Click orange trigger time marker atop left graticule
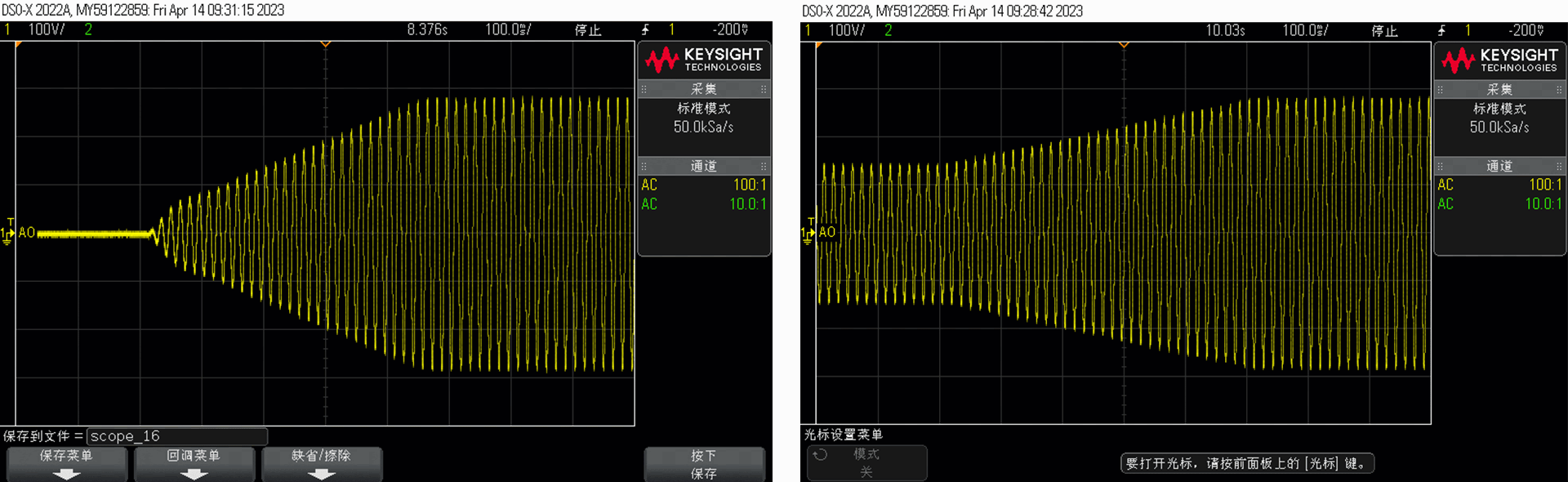 [x=325, y=44]
